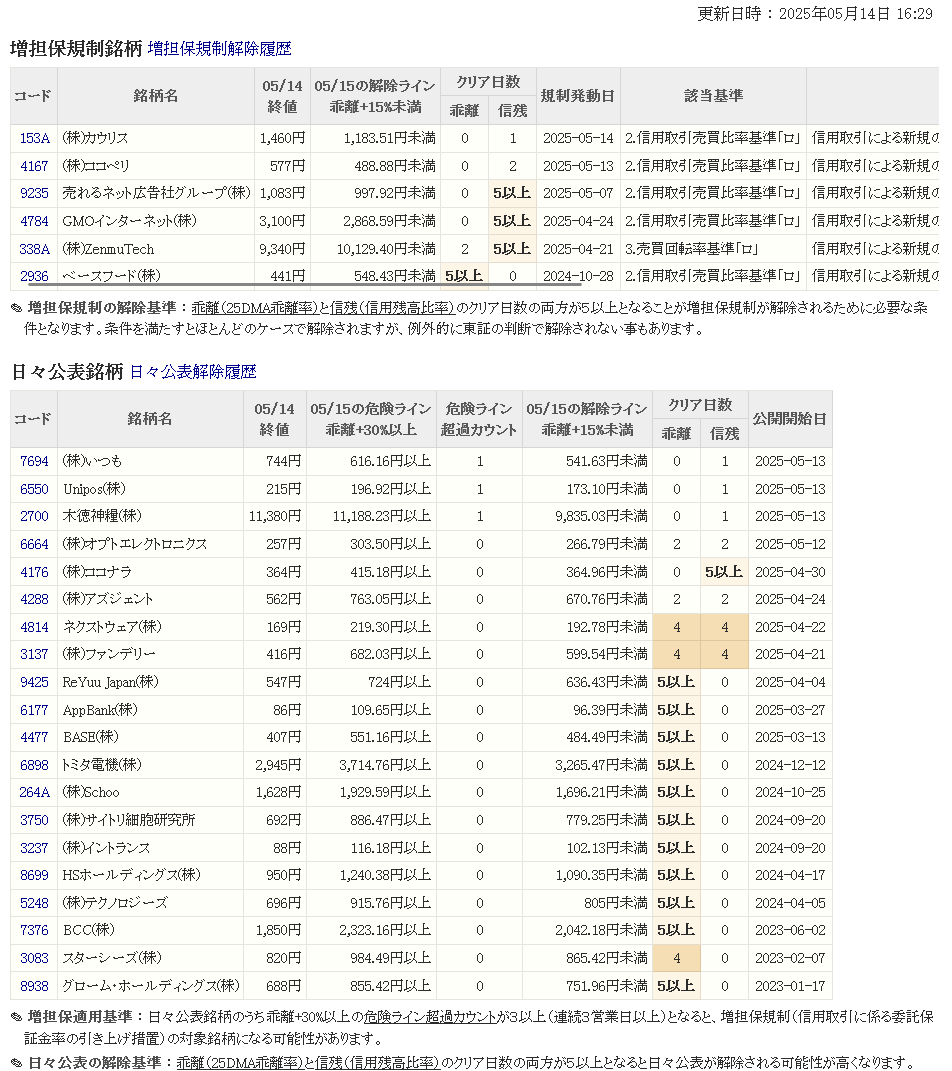Open stock code 4814 link
The width and height of the screenshot is (952, 1071).
pyautogui.click(x=34, y=627)
